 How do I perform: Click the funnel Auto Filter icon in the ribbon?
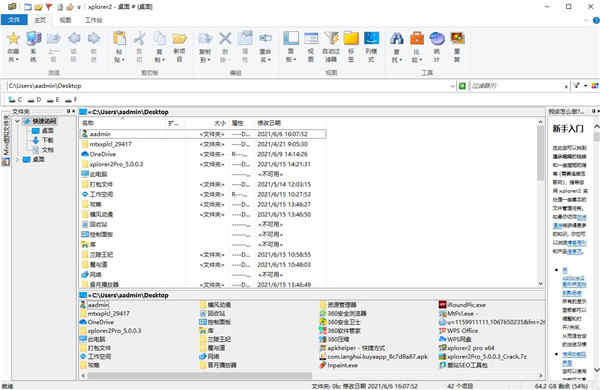(331, 38)
